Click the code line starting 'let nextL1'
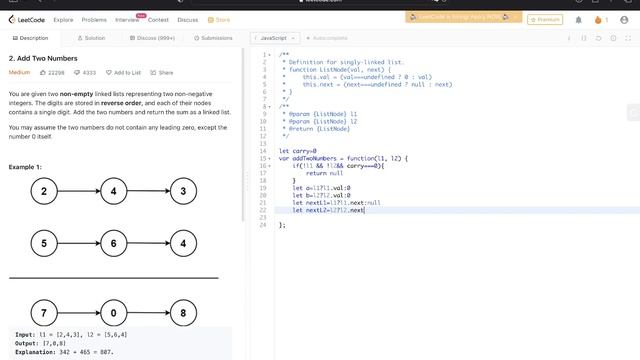The width and height of the screenshot is (640, 360). [336, 203]
